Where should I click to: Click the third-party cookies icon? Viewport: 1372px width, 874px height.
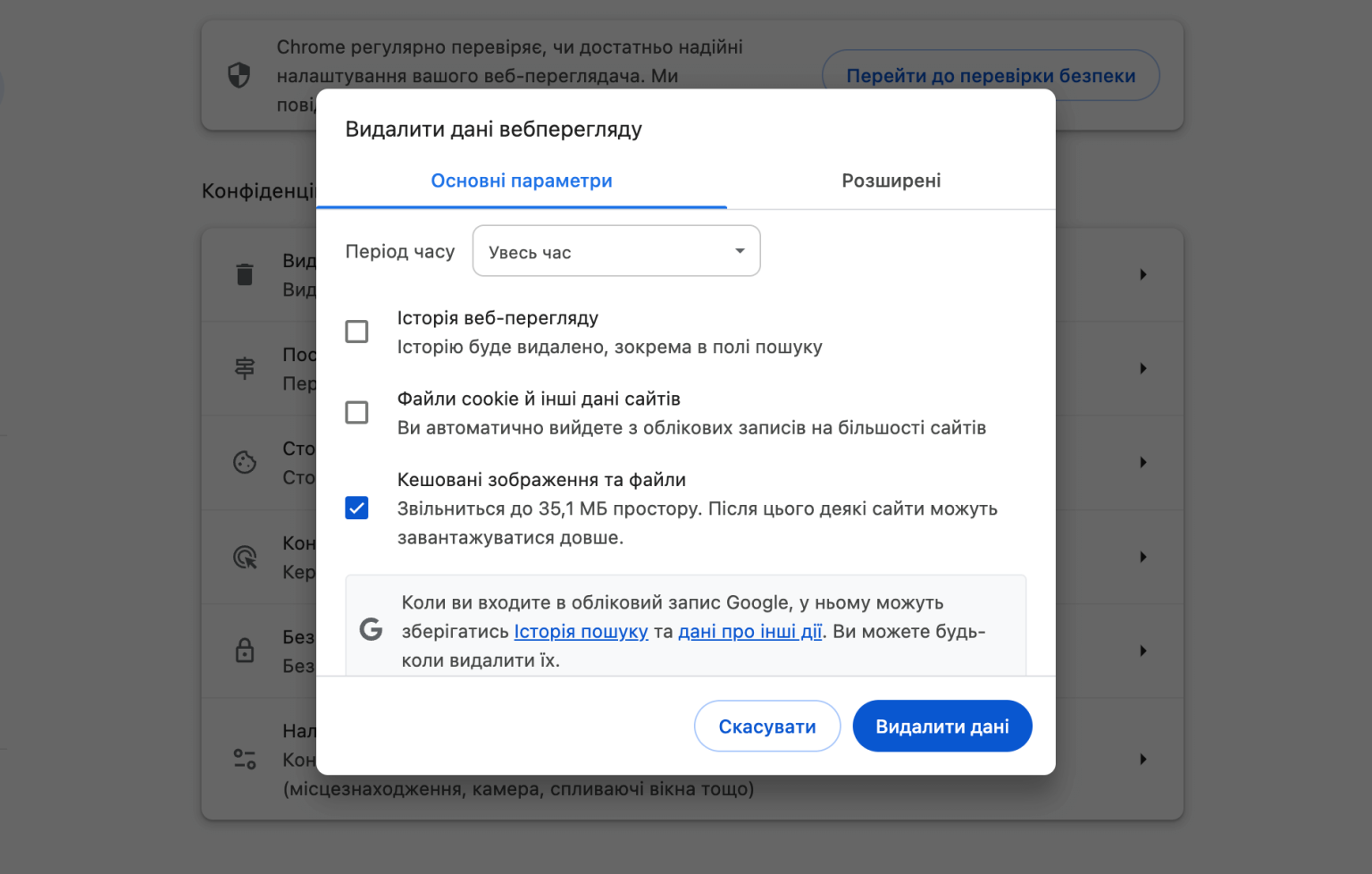(245, 462)
